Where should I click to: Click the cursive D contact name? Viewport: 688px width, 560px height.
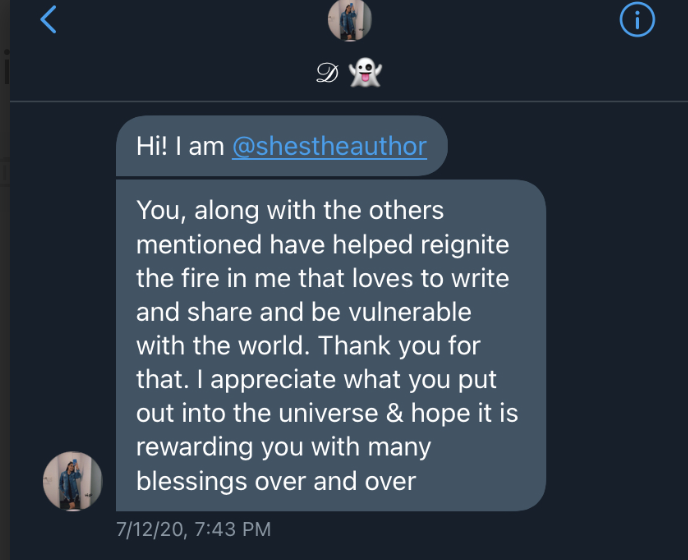pyautogui.click(x=326, y=74)
